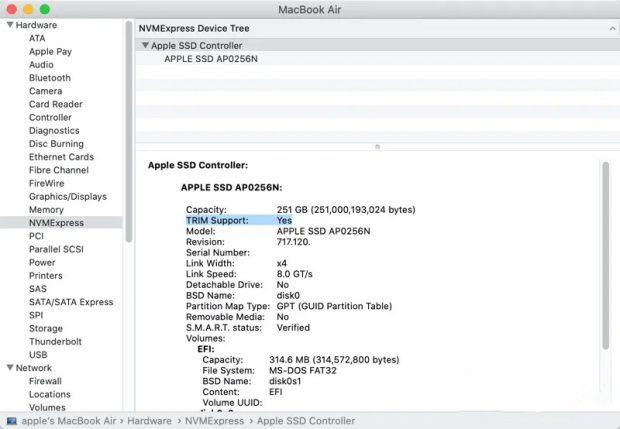Collapse the Network section triangle
Screen dimensions: 620x429
tap(9, 368)
